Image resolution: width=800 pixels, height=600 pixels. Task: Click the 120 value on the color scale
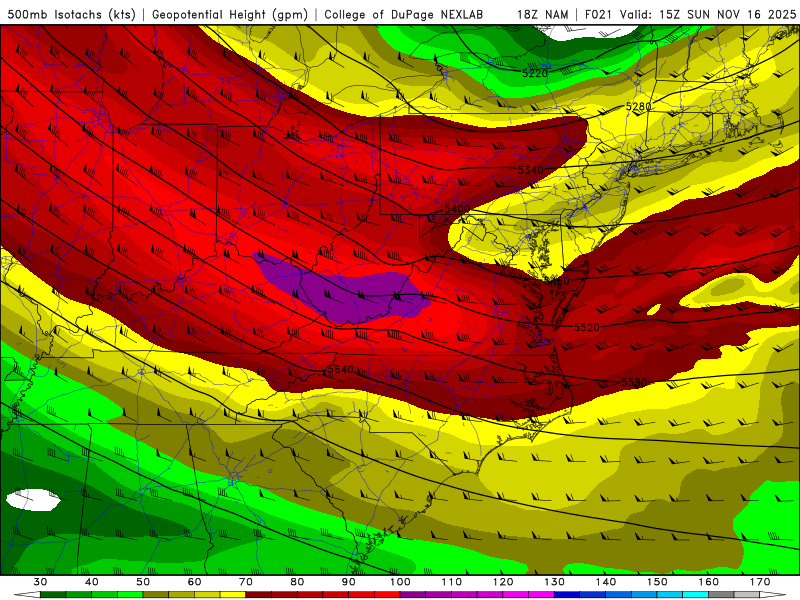pyautogui.click(x=503, y=582)
